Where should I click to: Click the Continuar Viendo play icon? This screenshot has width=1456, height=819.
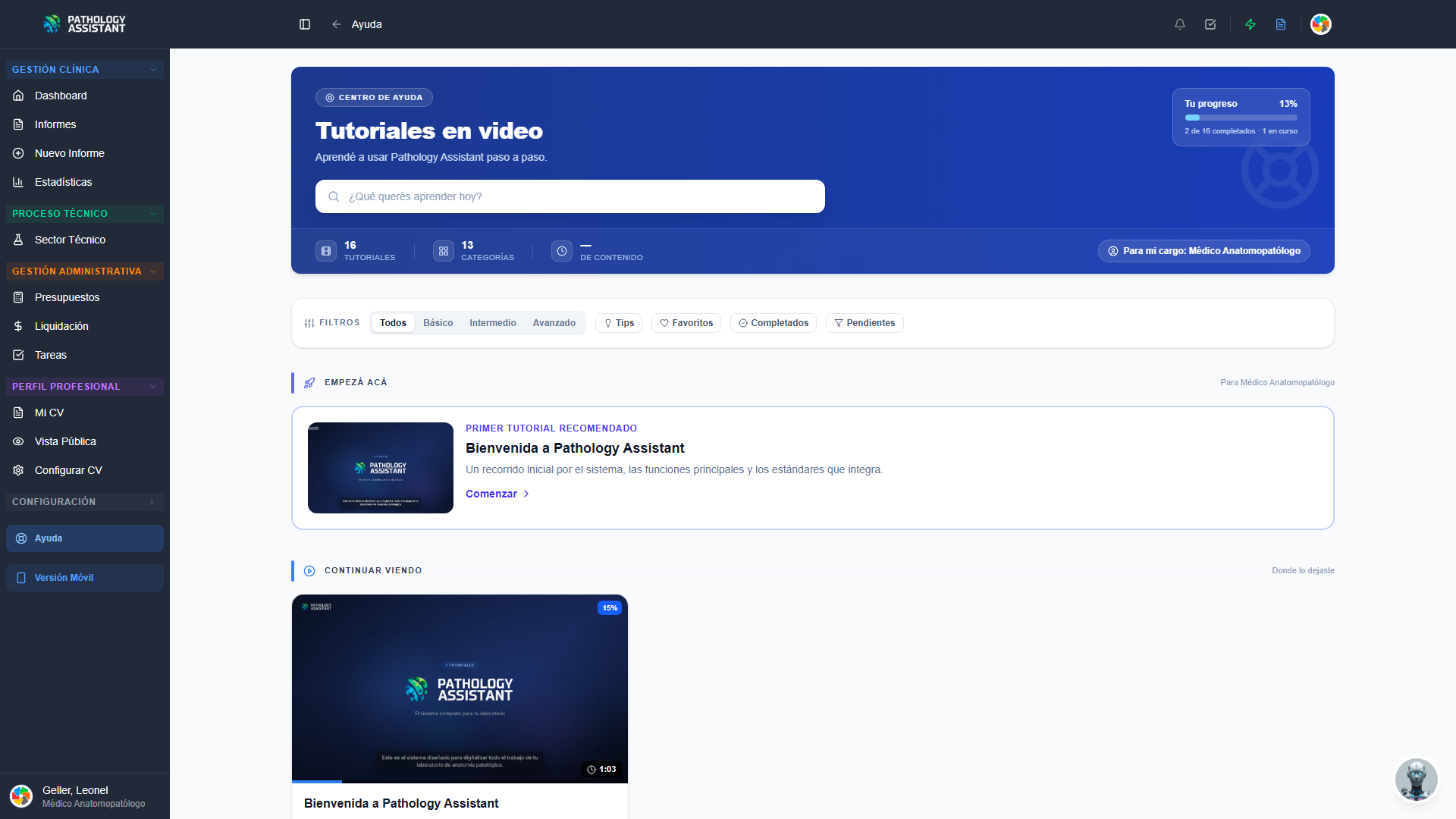[x=309, y=571]
